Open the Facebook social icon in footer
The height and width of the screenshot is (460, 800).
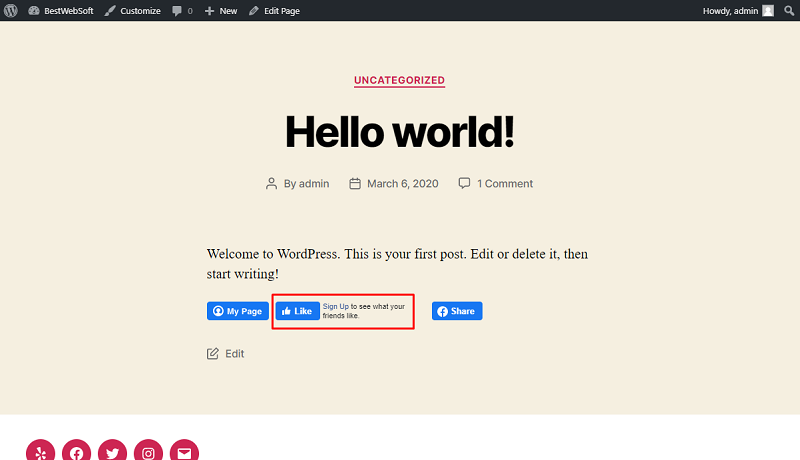click(77, 451)
